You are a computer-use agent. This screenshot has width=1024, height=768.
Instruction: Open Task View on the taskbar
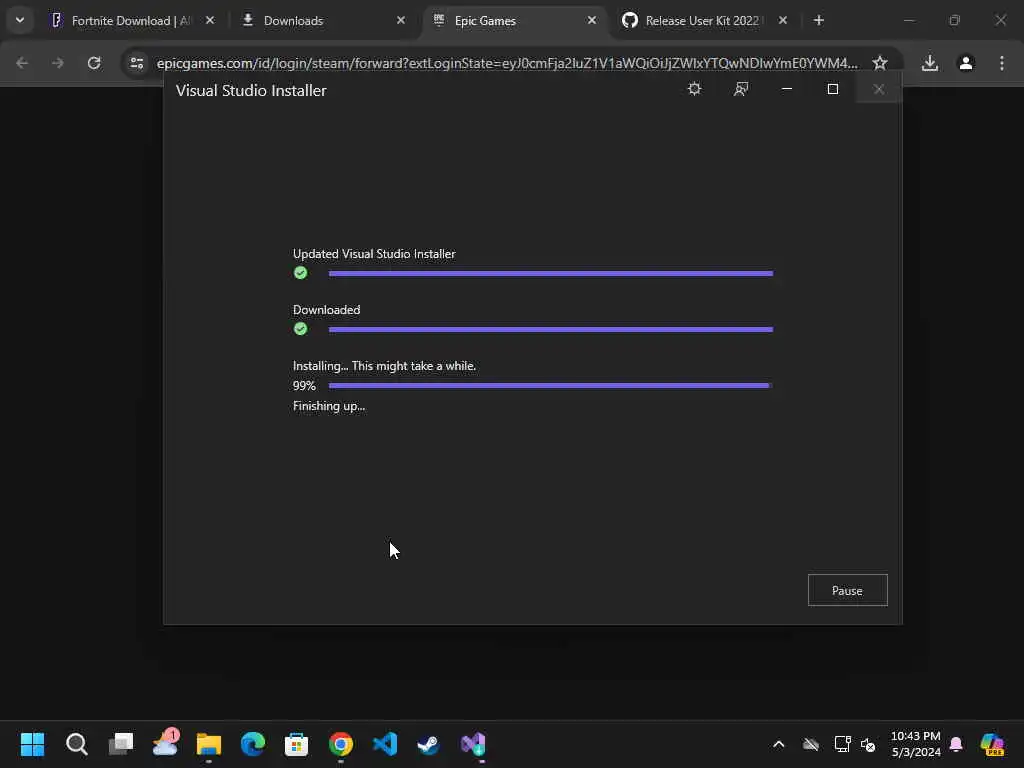coord(121,744)
